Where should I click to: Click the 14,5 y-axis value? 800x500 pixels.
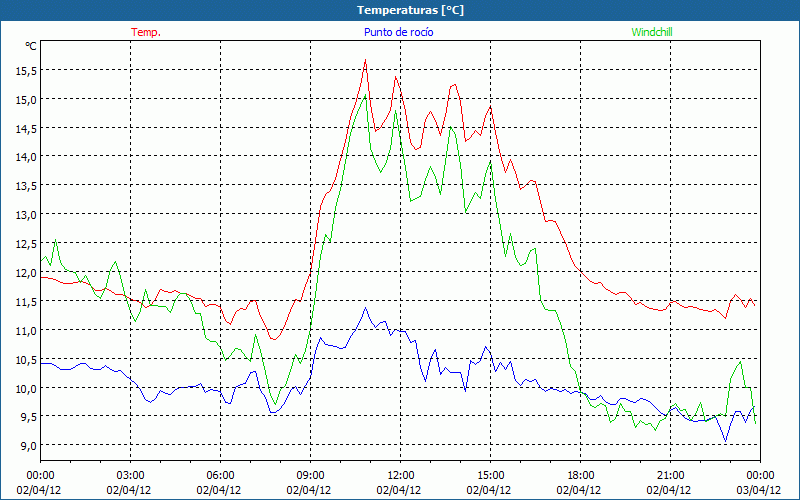tap(26, 129)
